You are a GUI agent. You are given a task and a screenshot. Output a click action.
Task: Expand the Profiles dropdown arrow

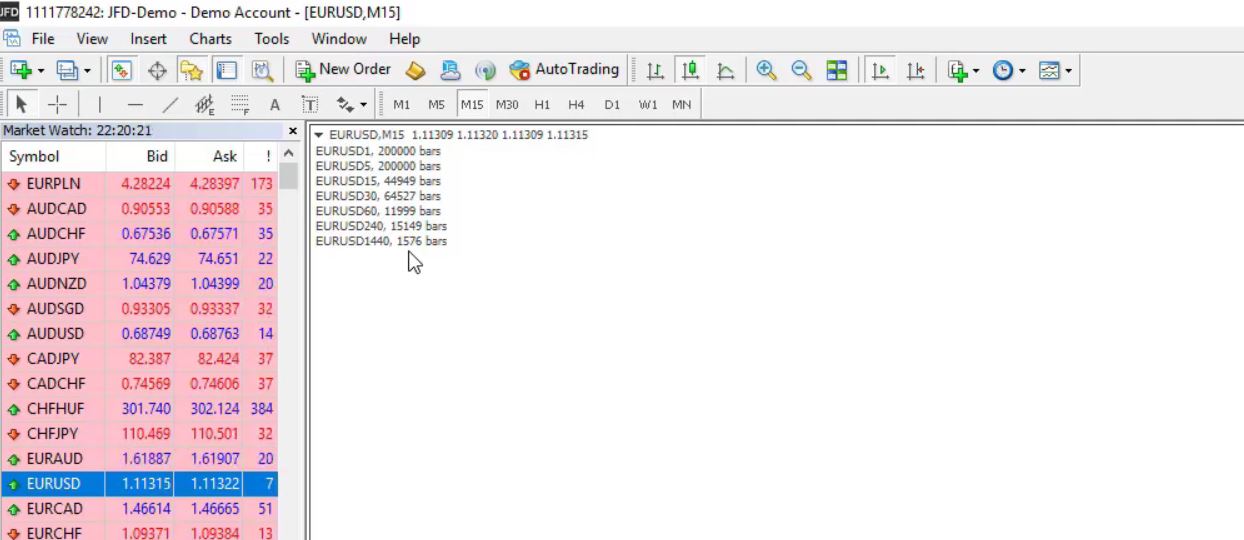tap(87, 71)
